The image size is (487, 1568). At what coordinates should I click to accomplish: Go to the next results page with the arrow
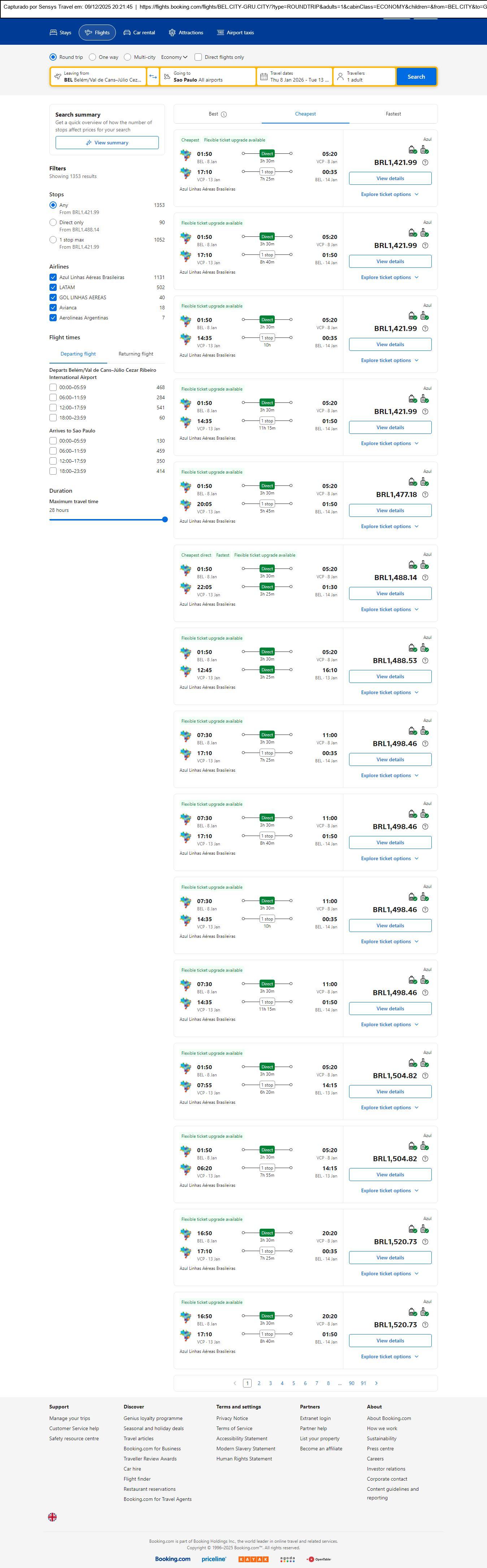coord(376,1383)
